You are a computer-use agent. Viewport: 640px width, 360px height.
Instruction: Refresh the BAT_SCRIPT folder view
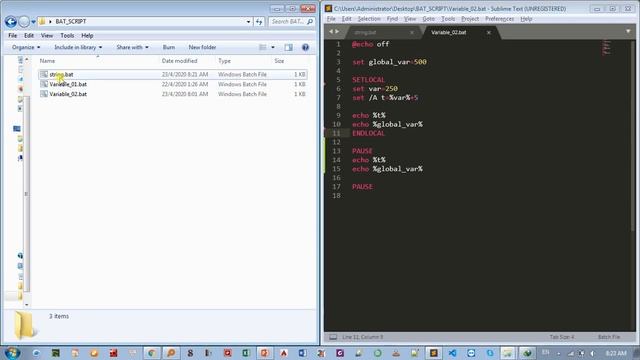(x=259, y=22)
